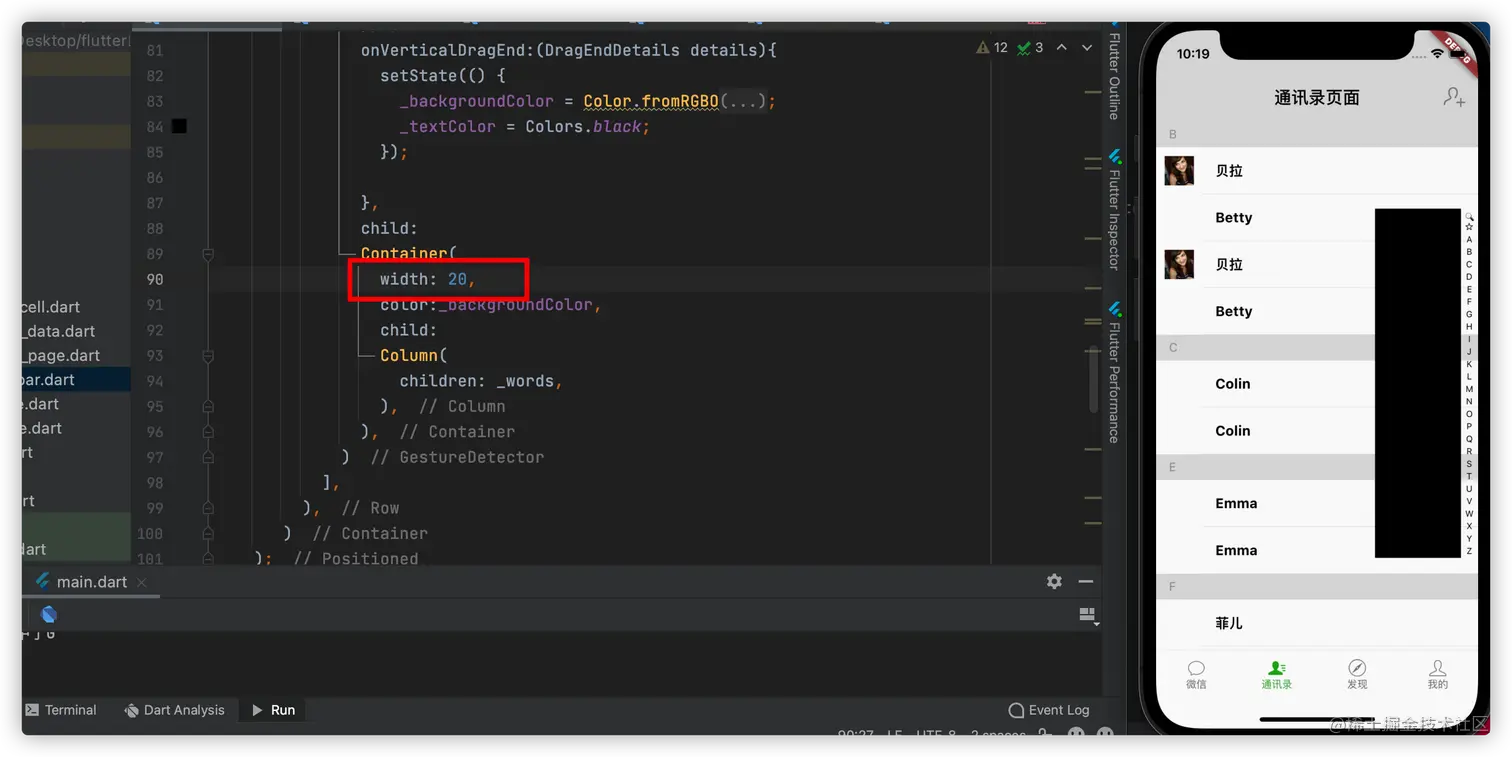Click the width value 20 on line 90

[x=457, y=279]
